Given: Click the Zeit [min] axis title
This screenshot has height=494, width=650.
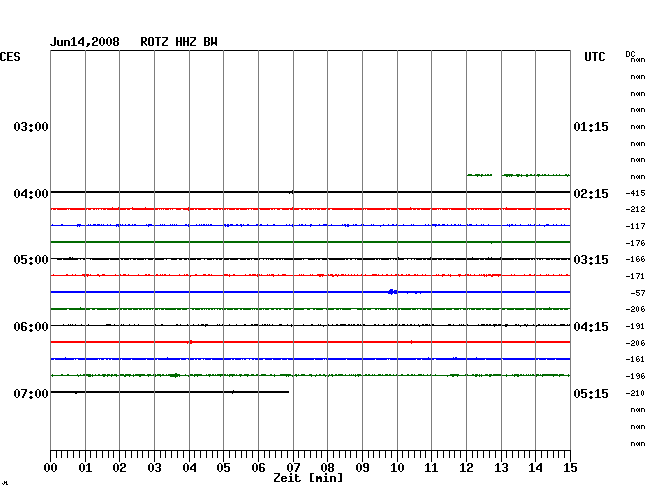Looking at the screenshot, I should (x=308, y=478).
